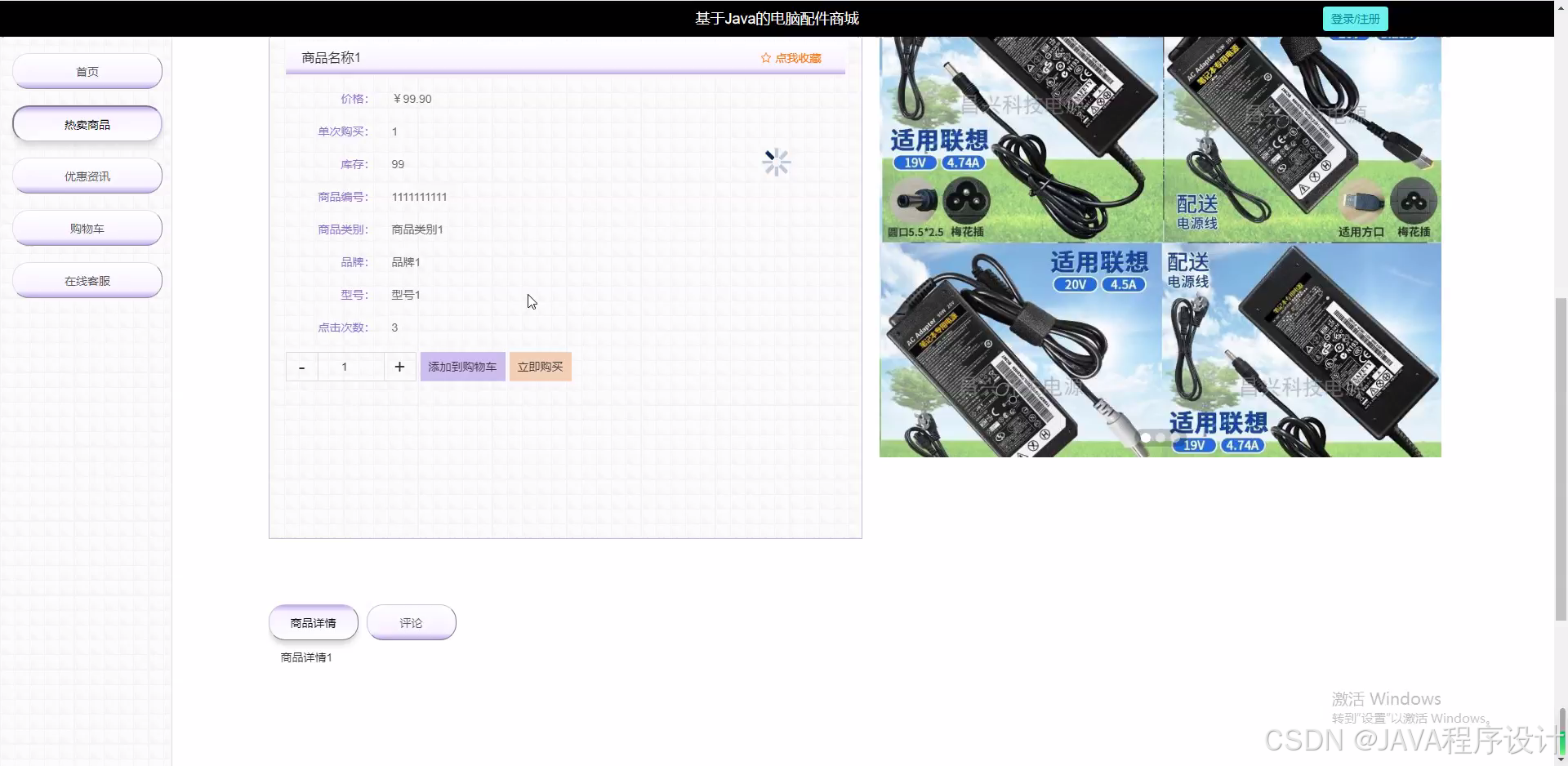This screenshot has height=766, width=1568.
Task: Click the 登录/注册 button
Action: (x=1355, y=18)
